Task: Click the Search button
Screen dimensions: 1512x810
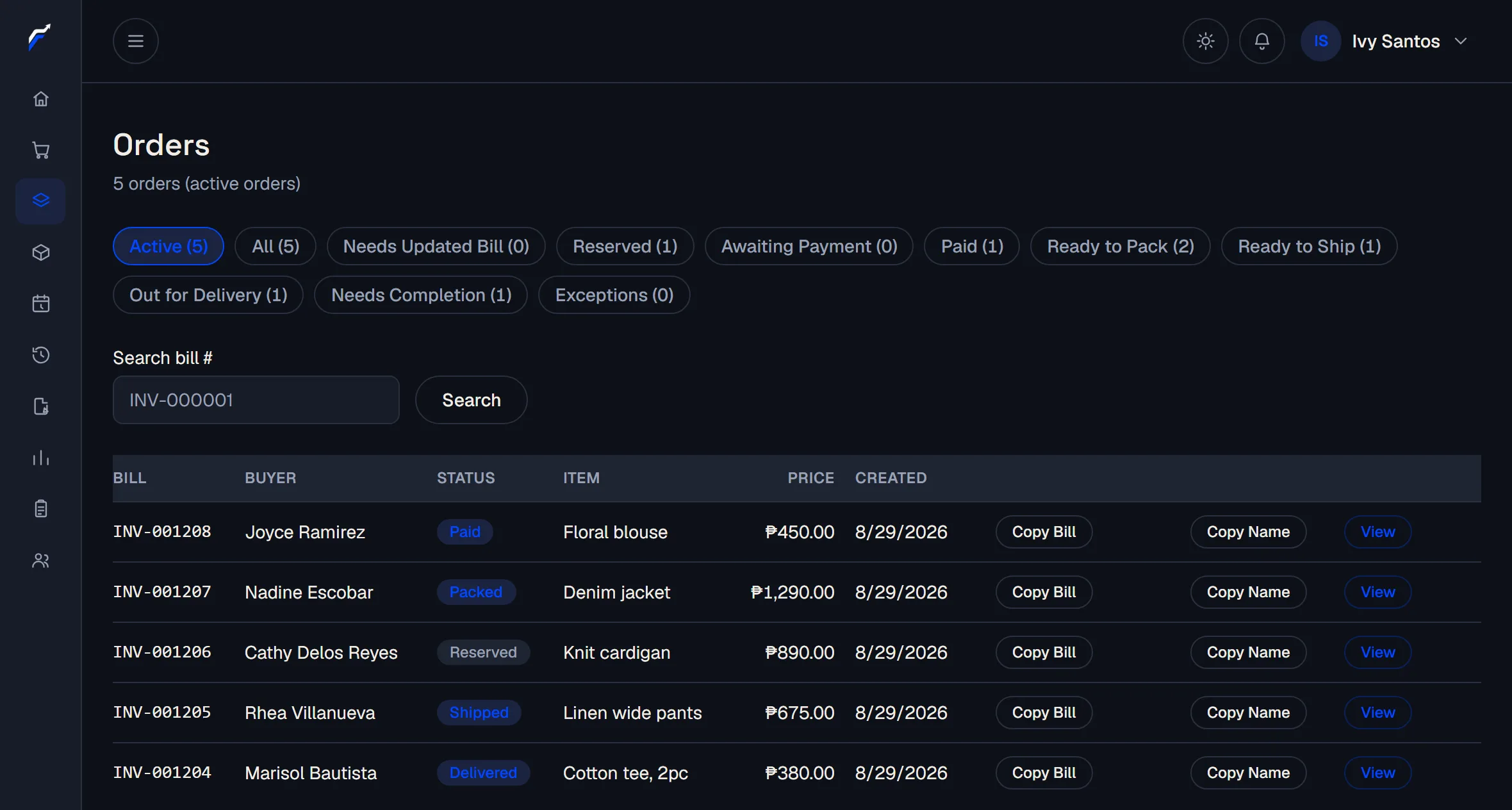Action: pyautogui.click(x=472, y=400)
